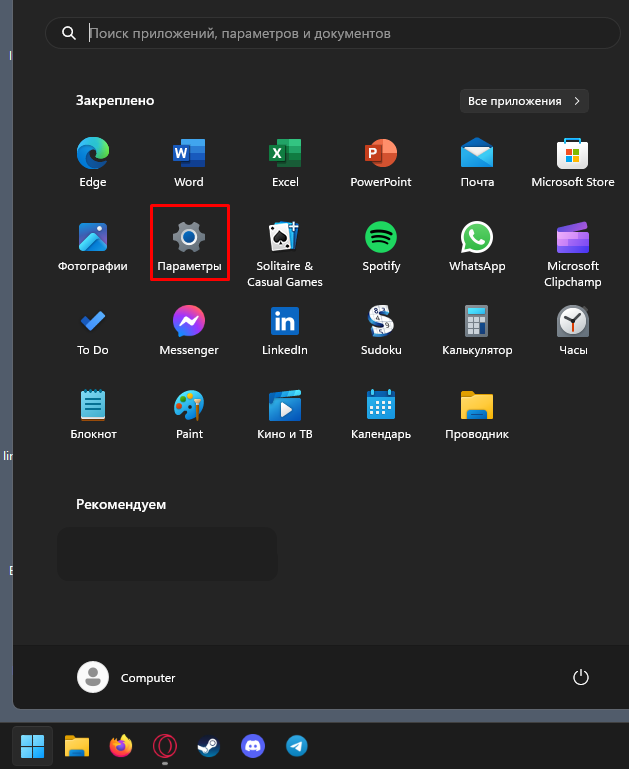Click the search magnifier icon
629x769 pixels.
[x=69, y=33]
